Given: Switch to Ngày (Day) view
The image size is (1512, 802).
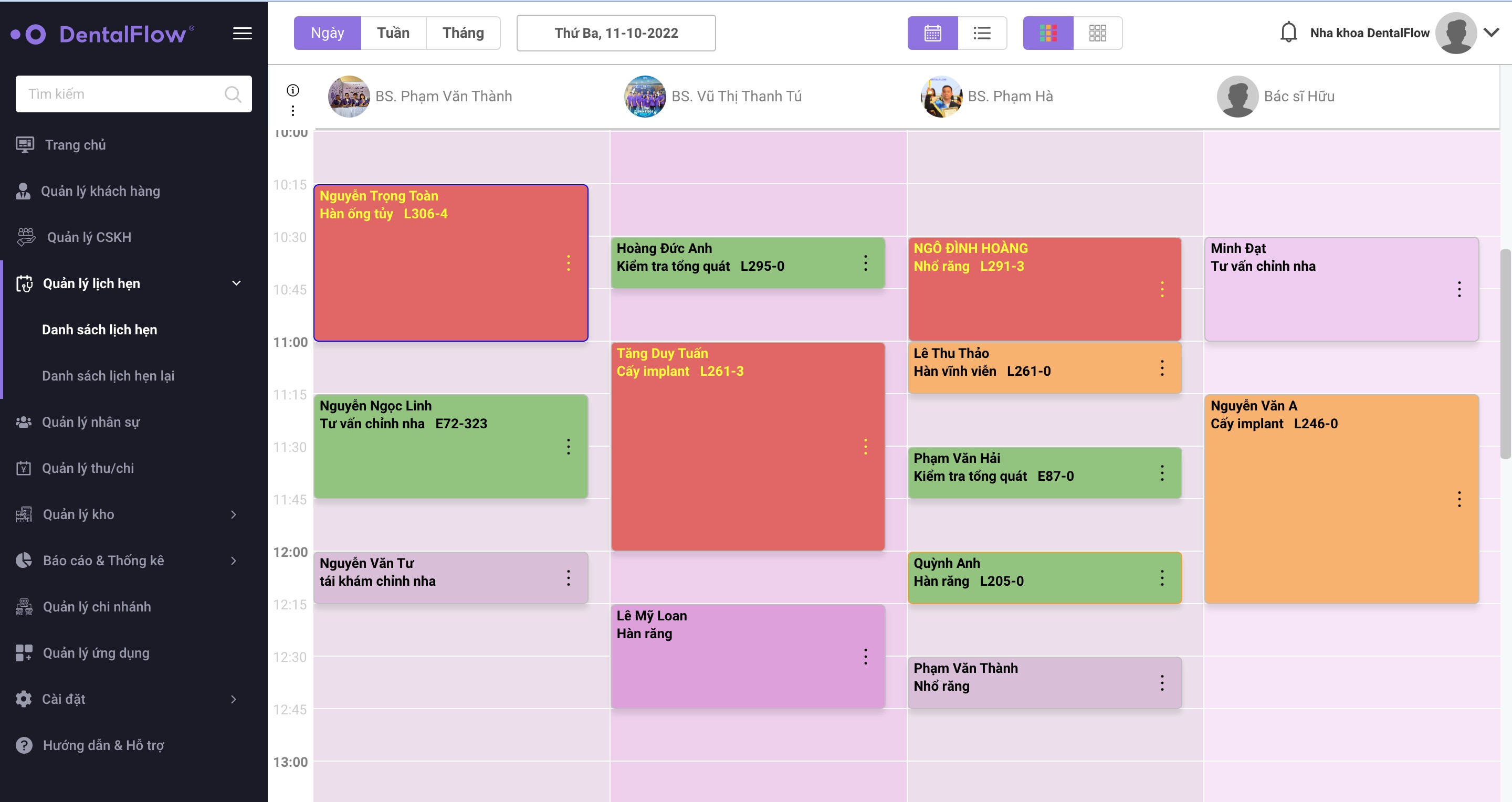Looking at the screenshot, I should (x=327, y=32).
